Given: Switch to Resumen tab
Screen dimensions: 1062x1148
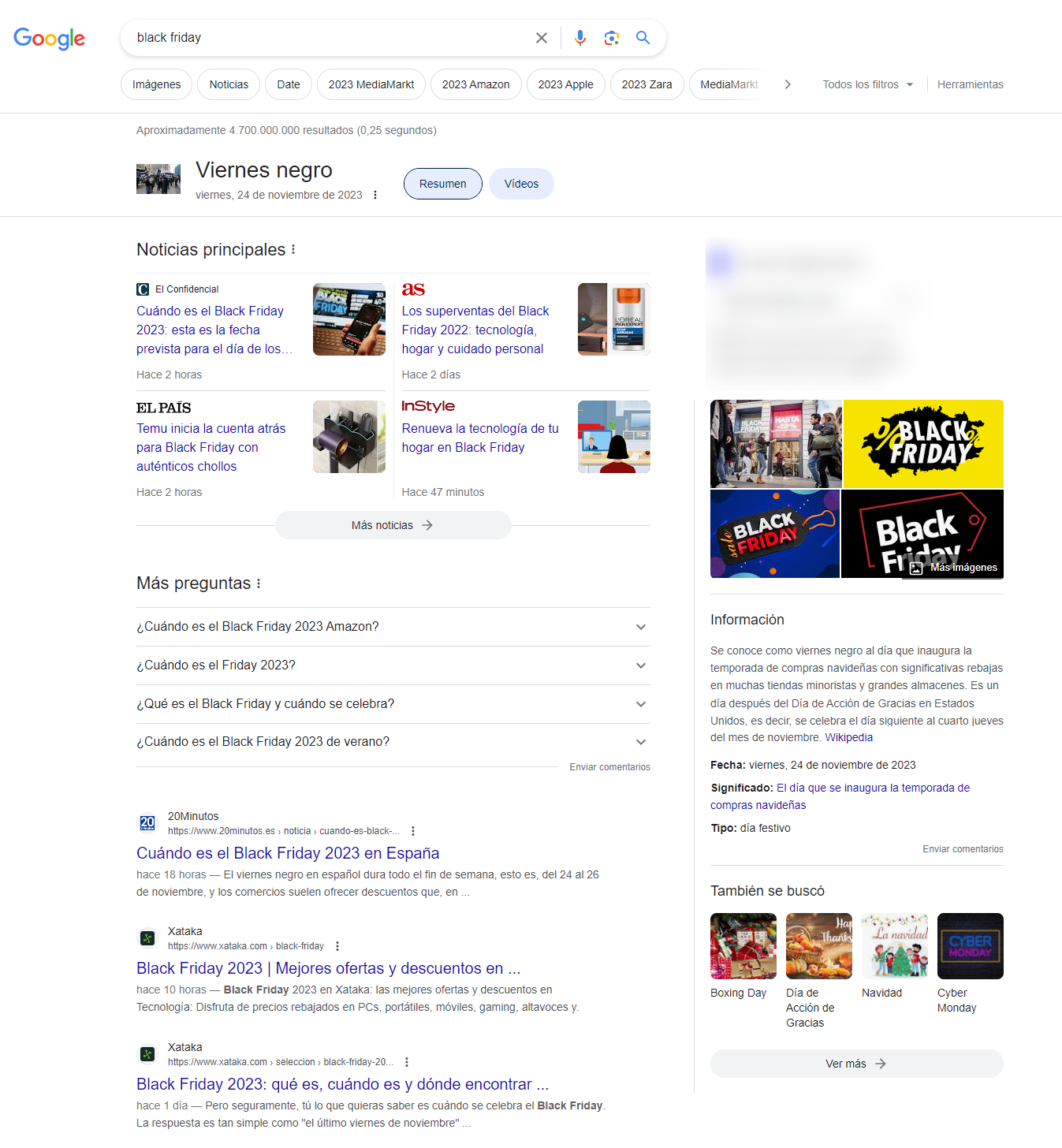Looking at the screenshot, I should point(443,184).
